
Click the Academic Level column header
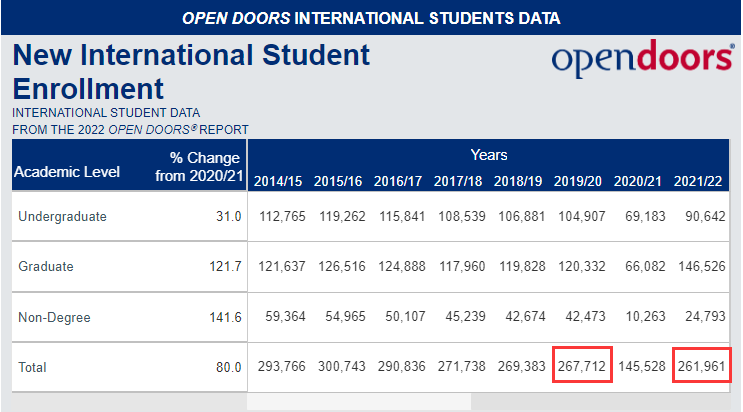pyautogui.click(x=67, y=172)
